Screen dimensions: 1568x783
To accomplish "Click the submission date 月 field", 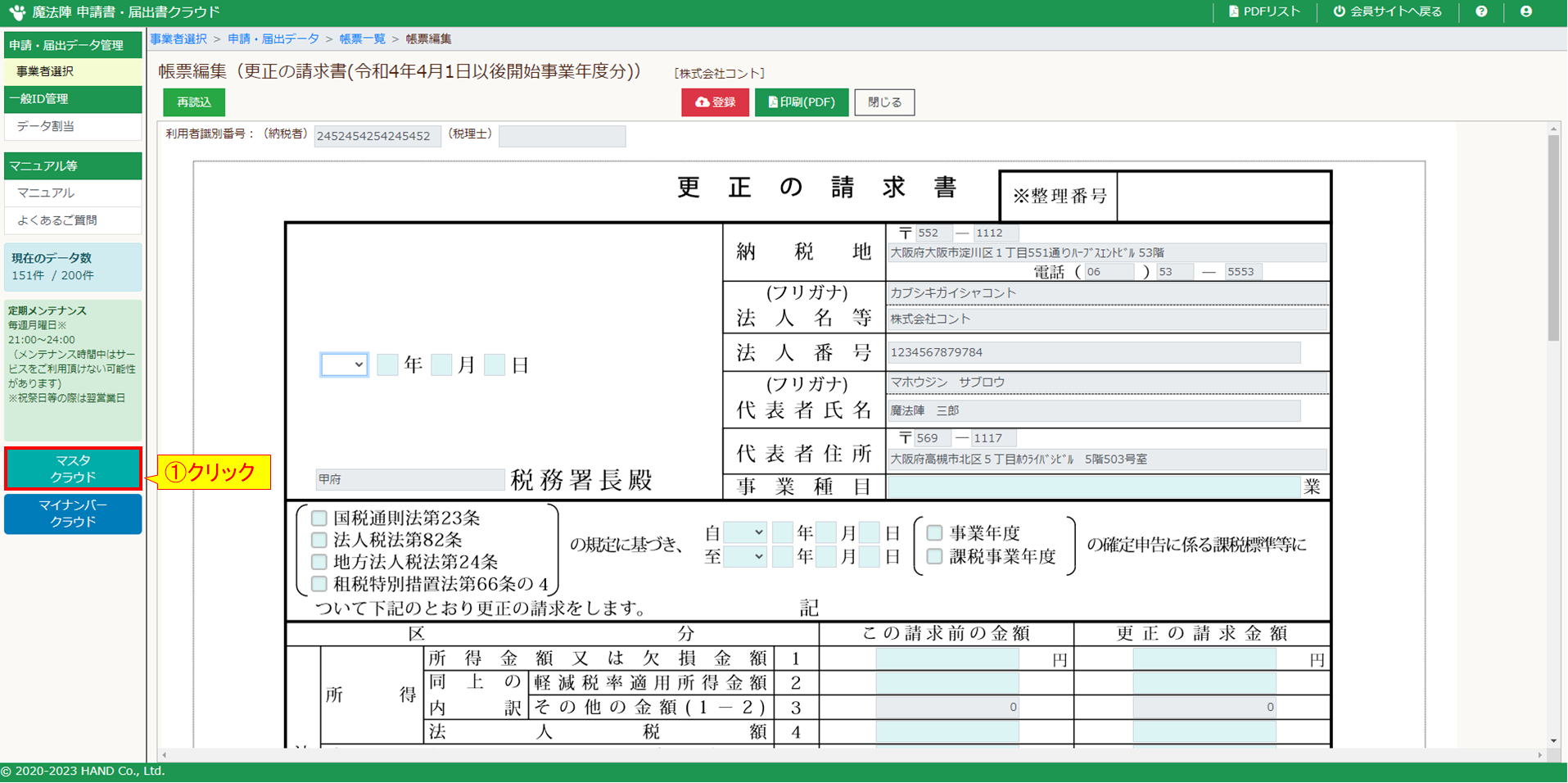I will (x=441, y=365).
